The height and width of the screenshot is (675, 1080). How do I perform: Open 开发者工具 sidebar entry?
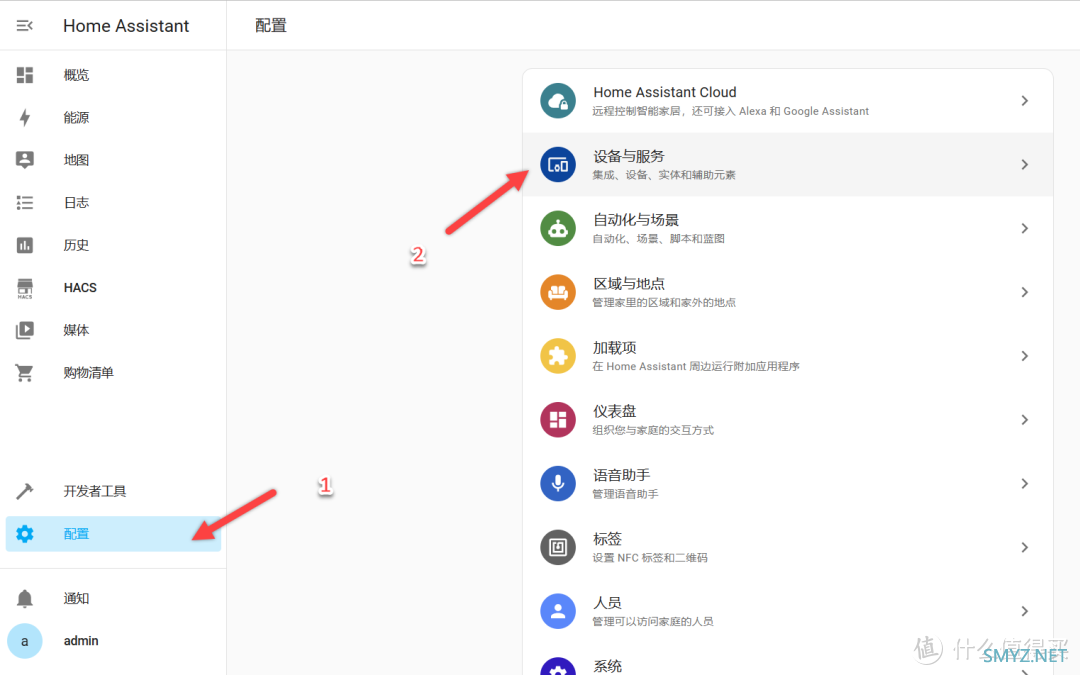pyautogui.click(x=95, y=491)
